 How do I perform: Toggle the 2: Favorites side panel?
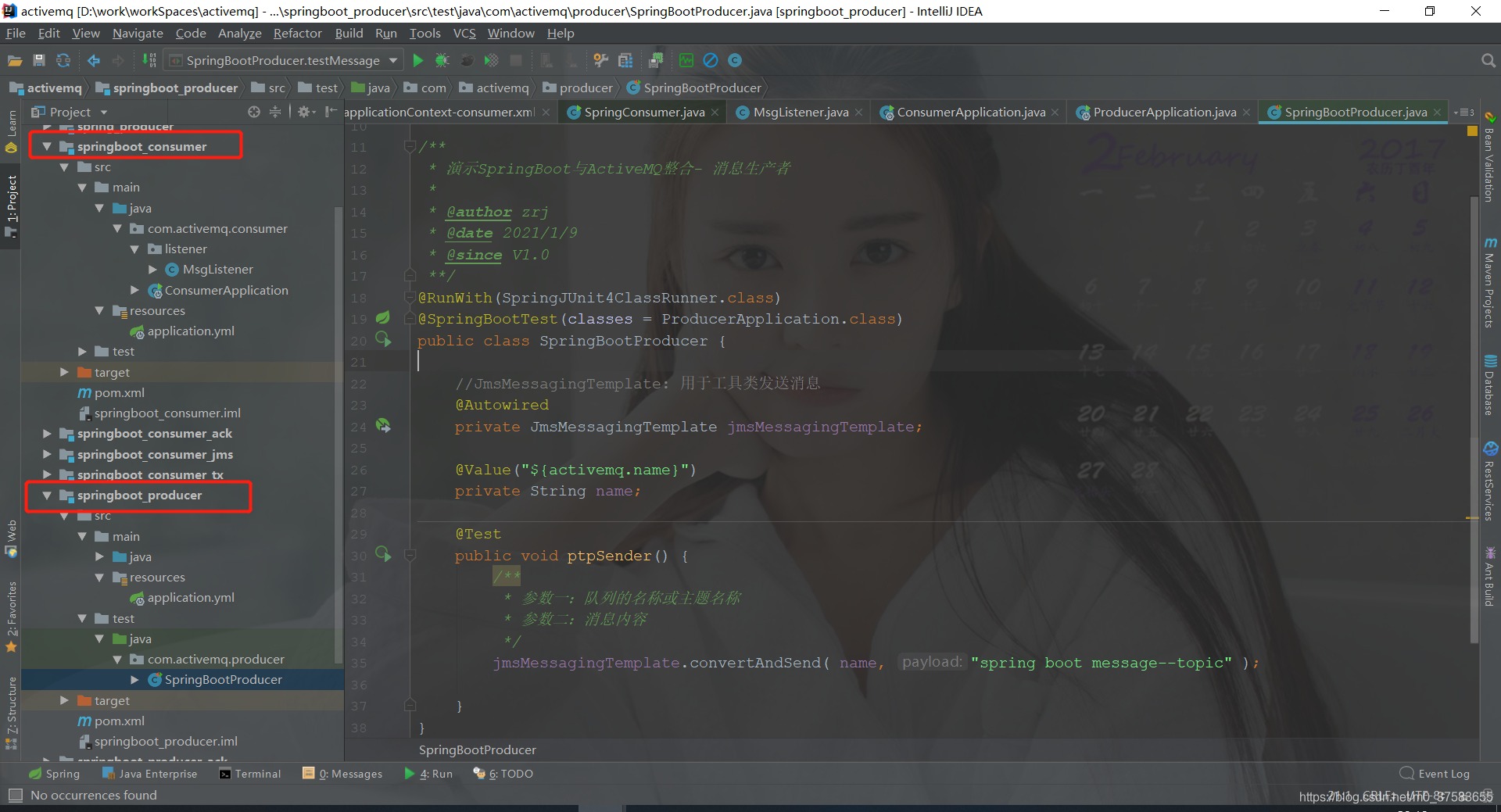[x=11, y=616]
